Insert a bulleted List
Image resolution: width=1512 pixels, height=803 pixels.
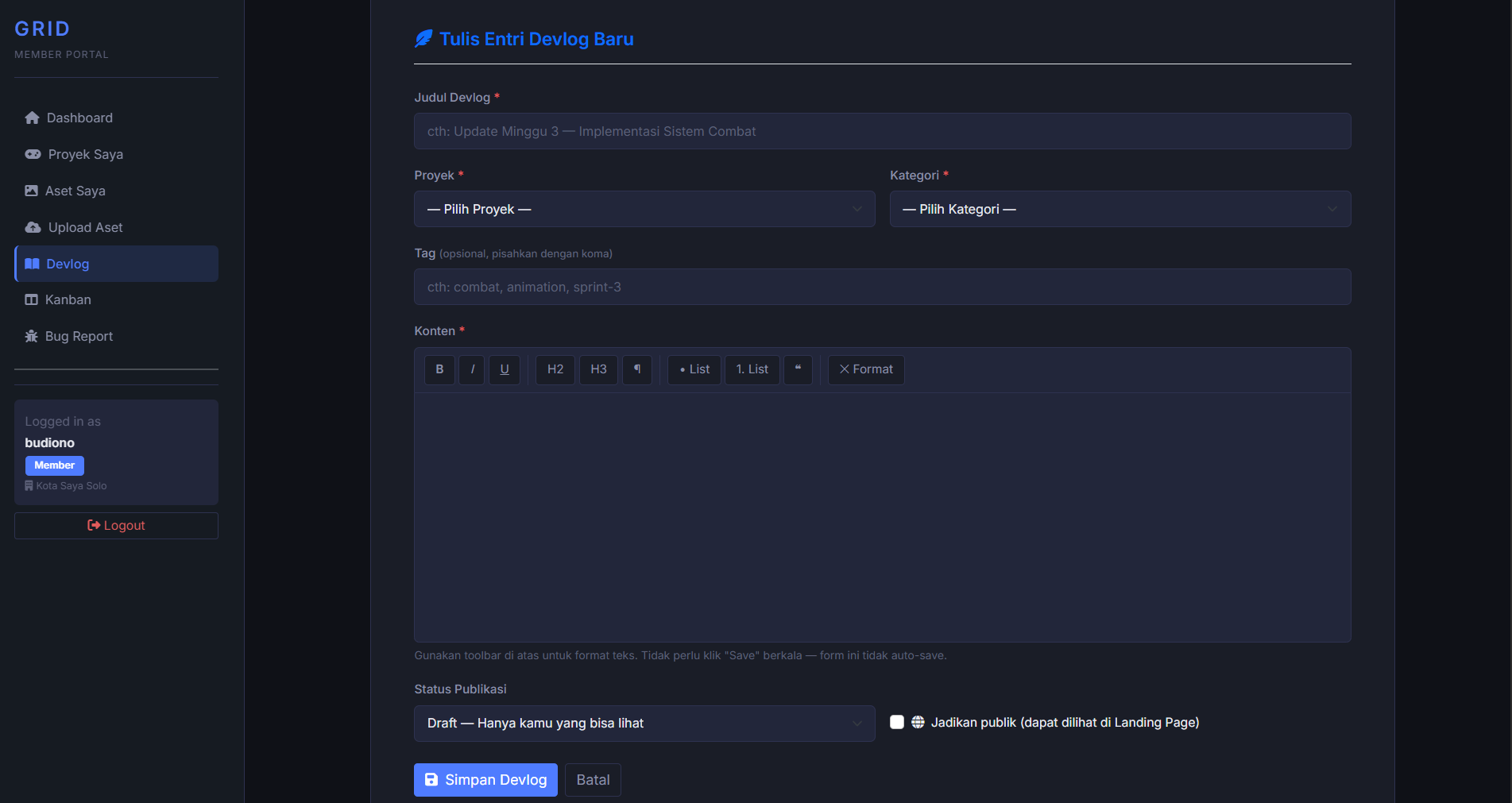[694, 369]
